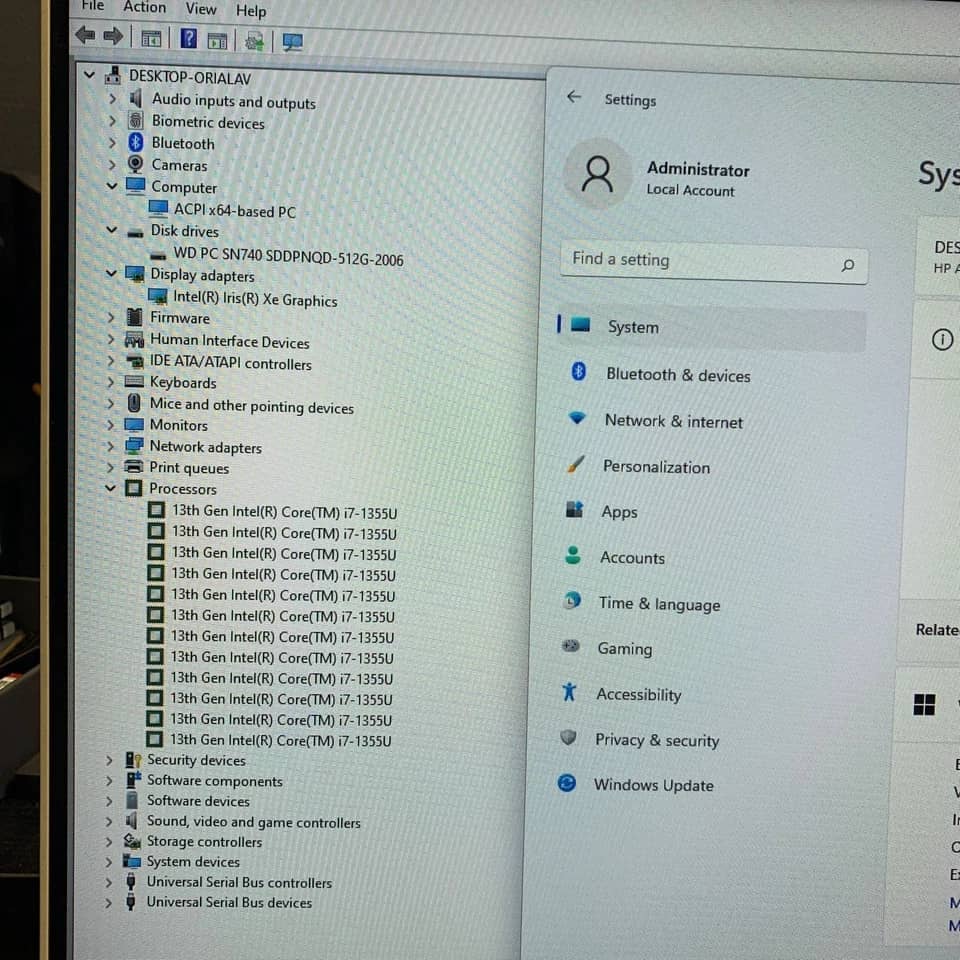The width and height of the screenshot is (960, 960).
Task: Select Mice and other pointing devices
Action: [252, 405]
